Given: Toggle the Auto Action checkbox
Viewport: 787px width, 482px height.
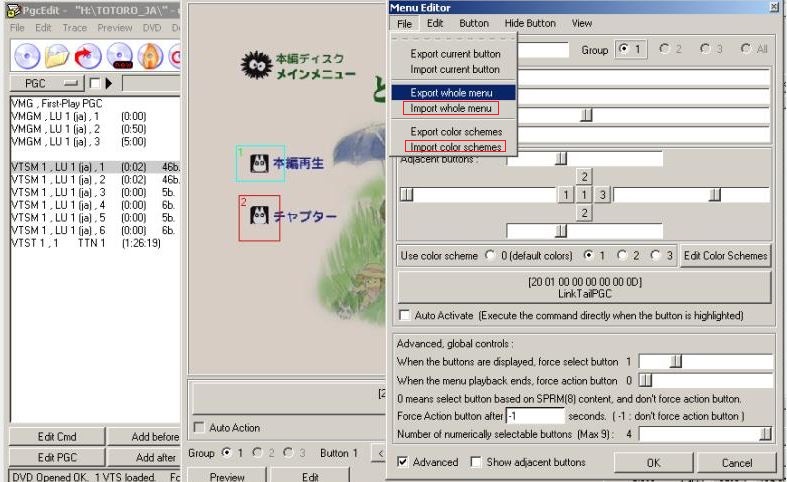Looking at the screenshot, I should 199,427.
